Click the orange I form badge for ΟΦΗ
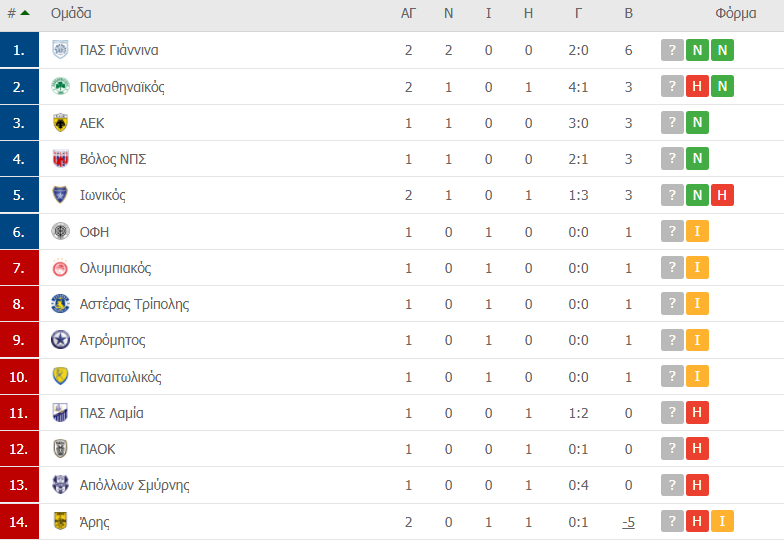The width and height of the screenshot is (784, 544). [697, 231]
